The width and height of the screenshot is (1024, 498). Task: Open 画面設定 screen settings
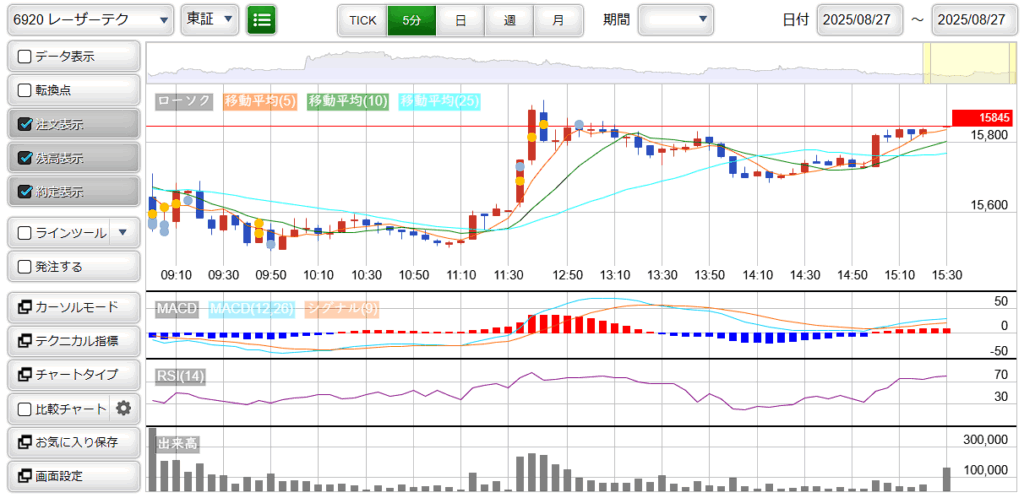[74, 476]
